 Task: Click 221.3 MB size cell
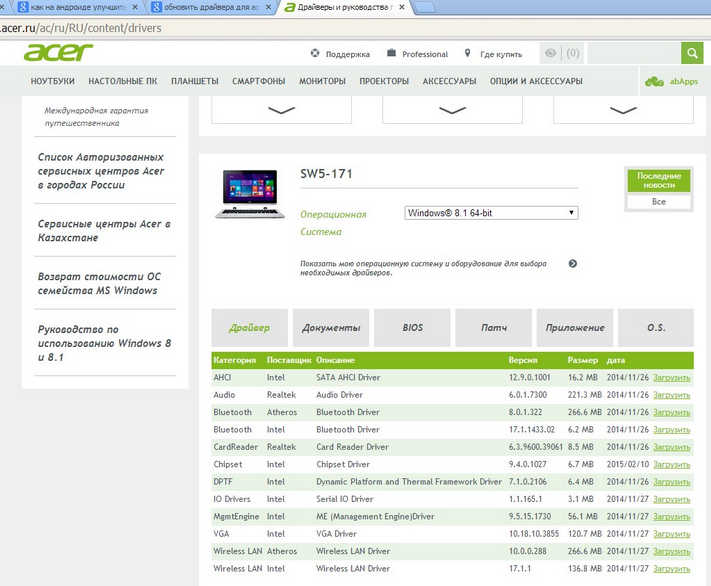tap(584, 395)
